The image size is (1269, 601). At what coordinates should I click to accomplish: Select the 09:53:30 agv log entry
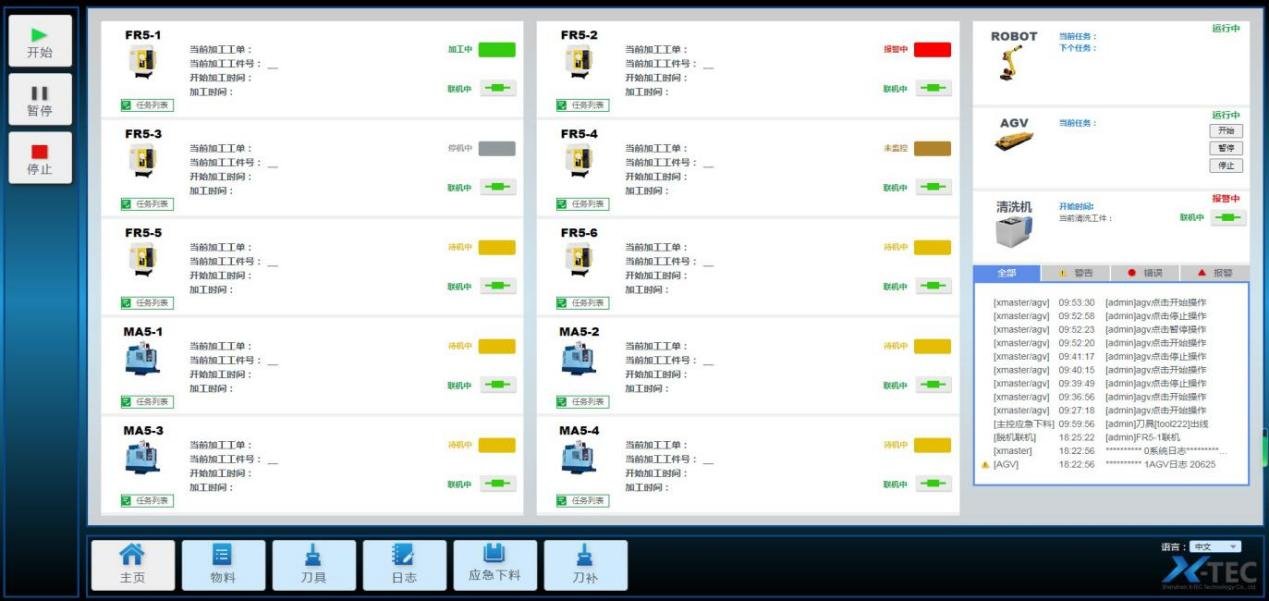(x=1100, y=302)
